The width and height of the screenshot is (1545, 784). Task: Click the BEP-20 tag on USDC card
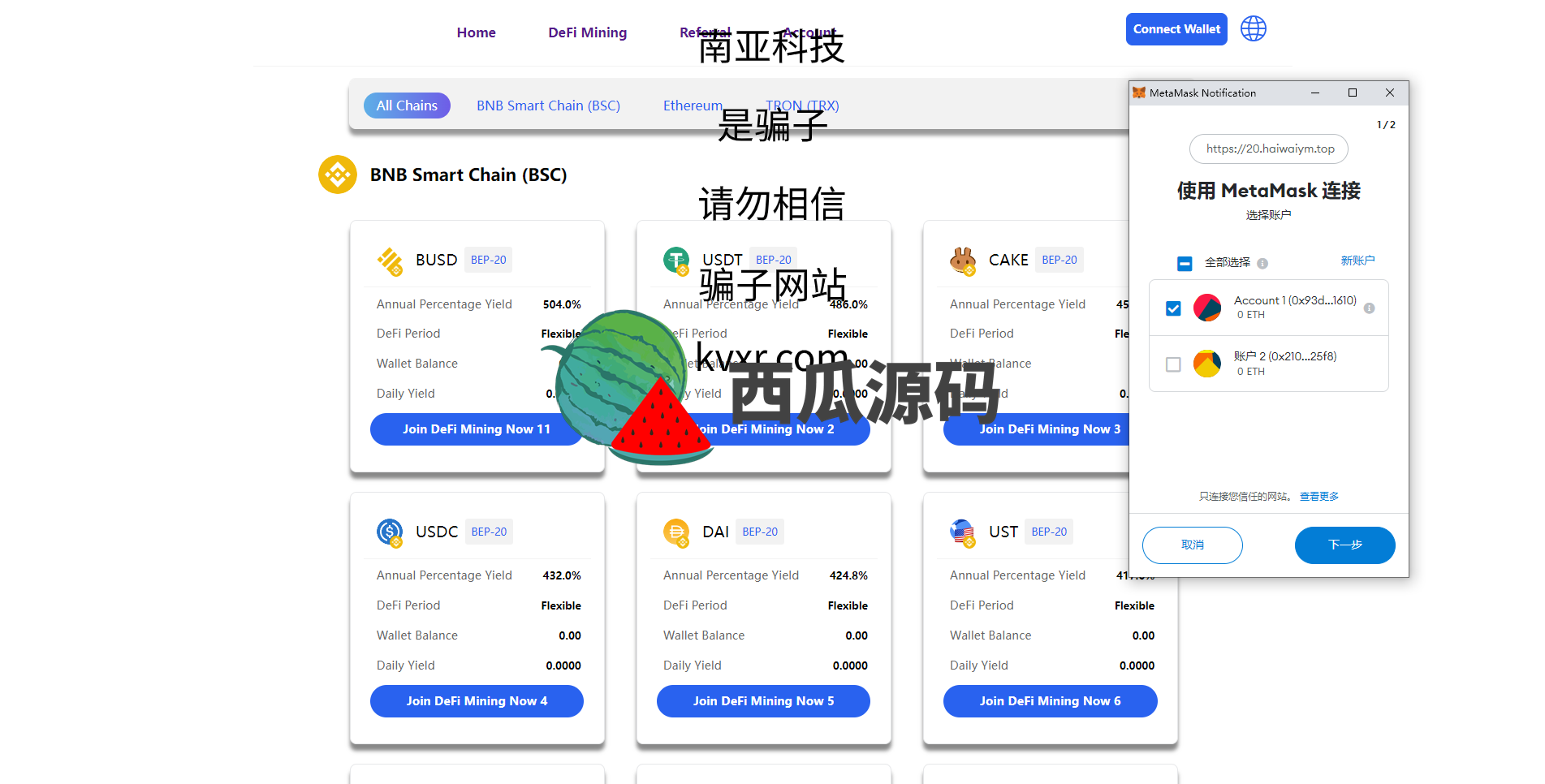pos(489,532)
